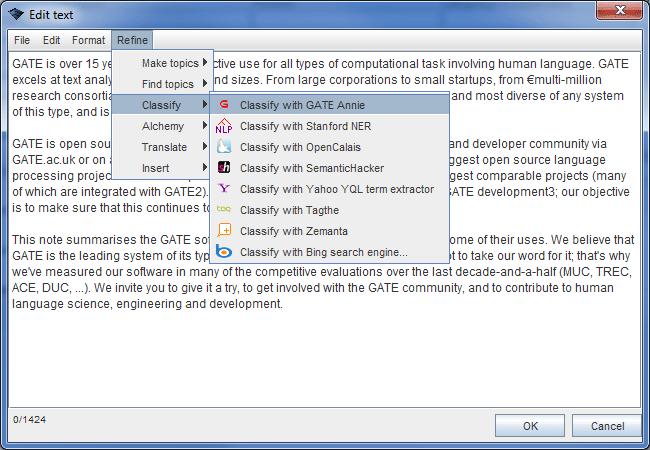Click the GATE Annie red G icon
The height and width of the screenshot is (450, 650).
[224, 104]
